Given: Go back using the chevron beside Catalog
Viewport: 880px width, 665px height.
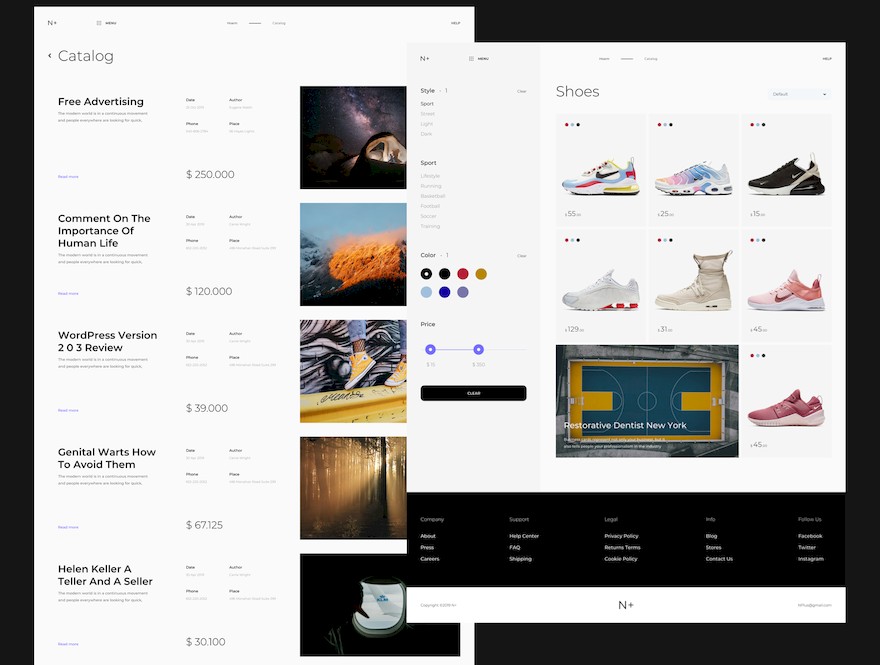Looking at the screenshot, I should point(50,55).
